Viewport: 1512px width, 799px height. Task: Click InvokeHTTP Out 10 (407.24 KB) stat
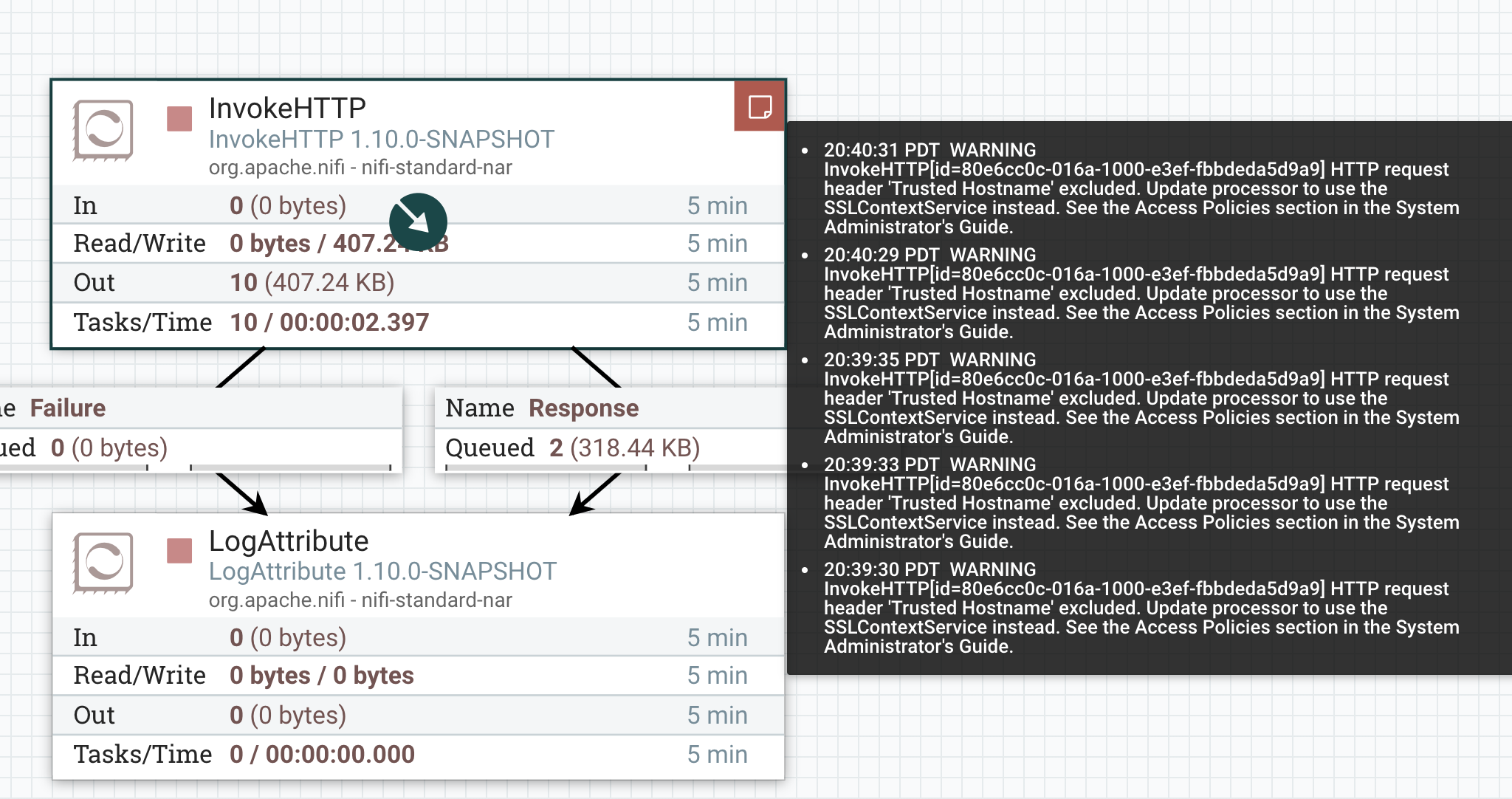click(x=312, y=283)
